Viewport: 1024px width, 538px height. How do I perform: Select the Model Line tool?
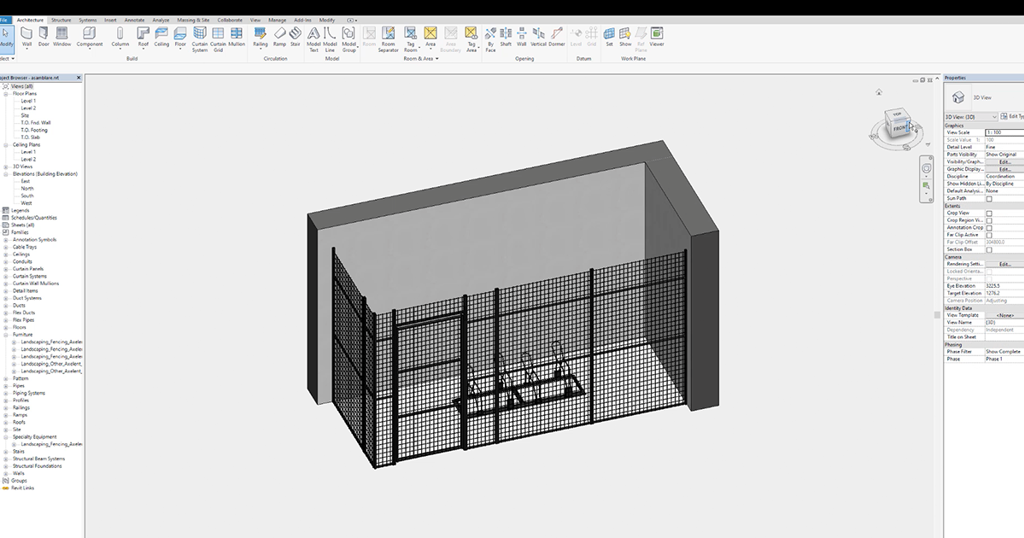tap(330, 39)
